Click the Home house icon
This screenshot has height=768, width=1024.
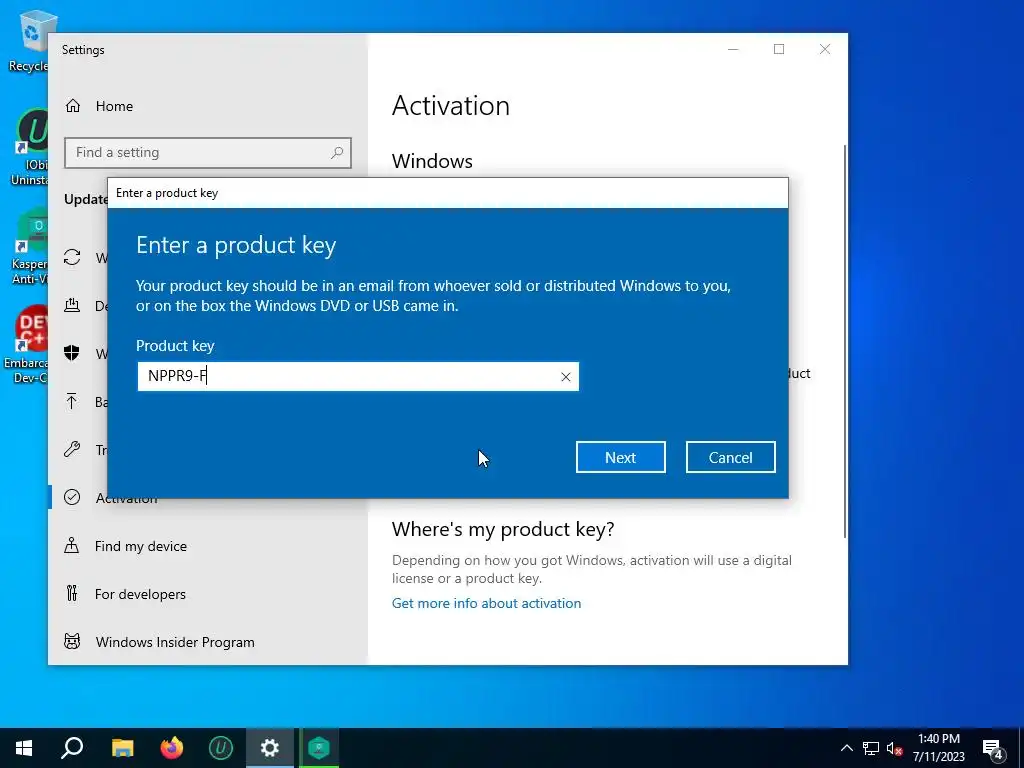tap(72, 106)
